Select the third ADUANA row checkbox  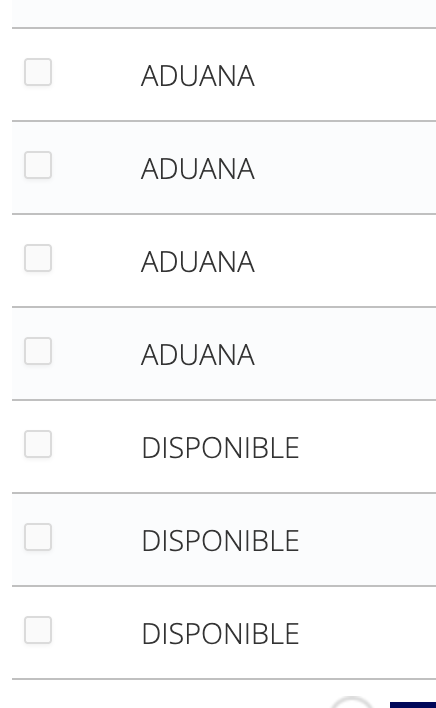pyautogui.click(x=38, y=258)
